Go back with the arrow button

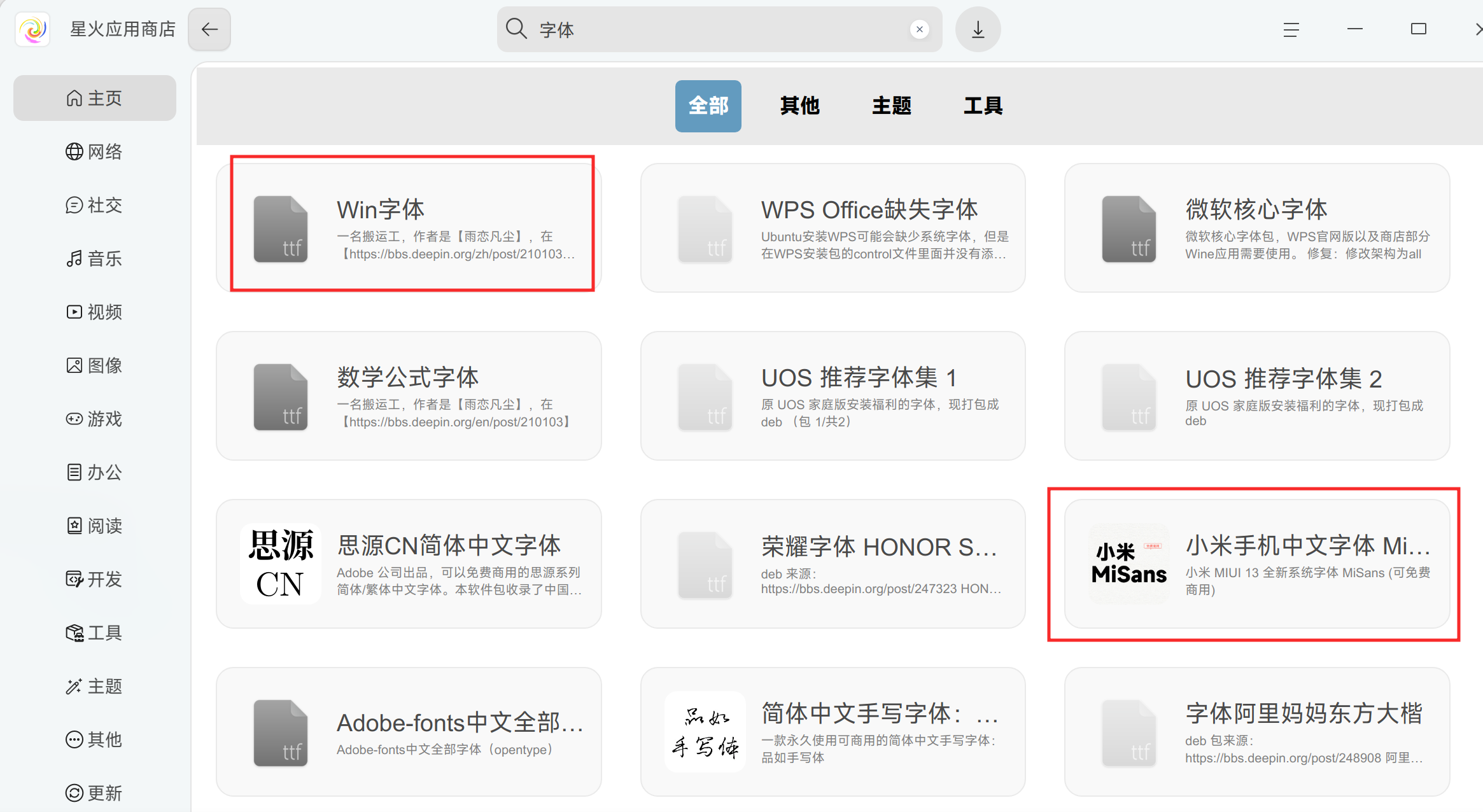[209, 29]
